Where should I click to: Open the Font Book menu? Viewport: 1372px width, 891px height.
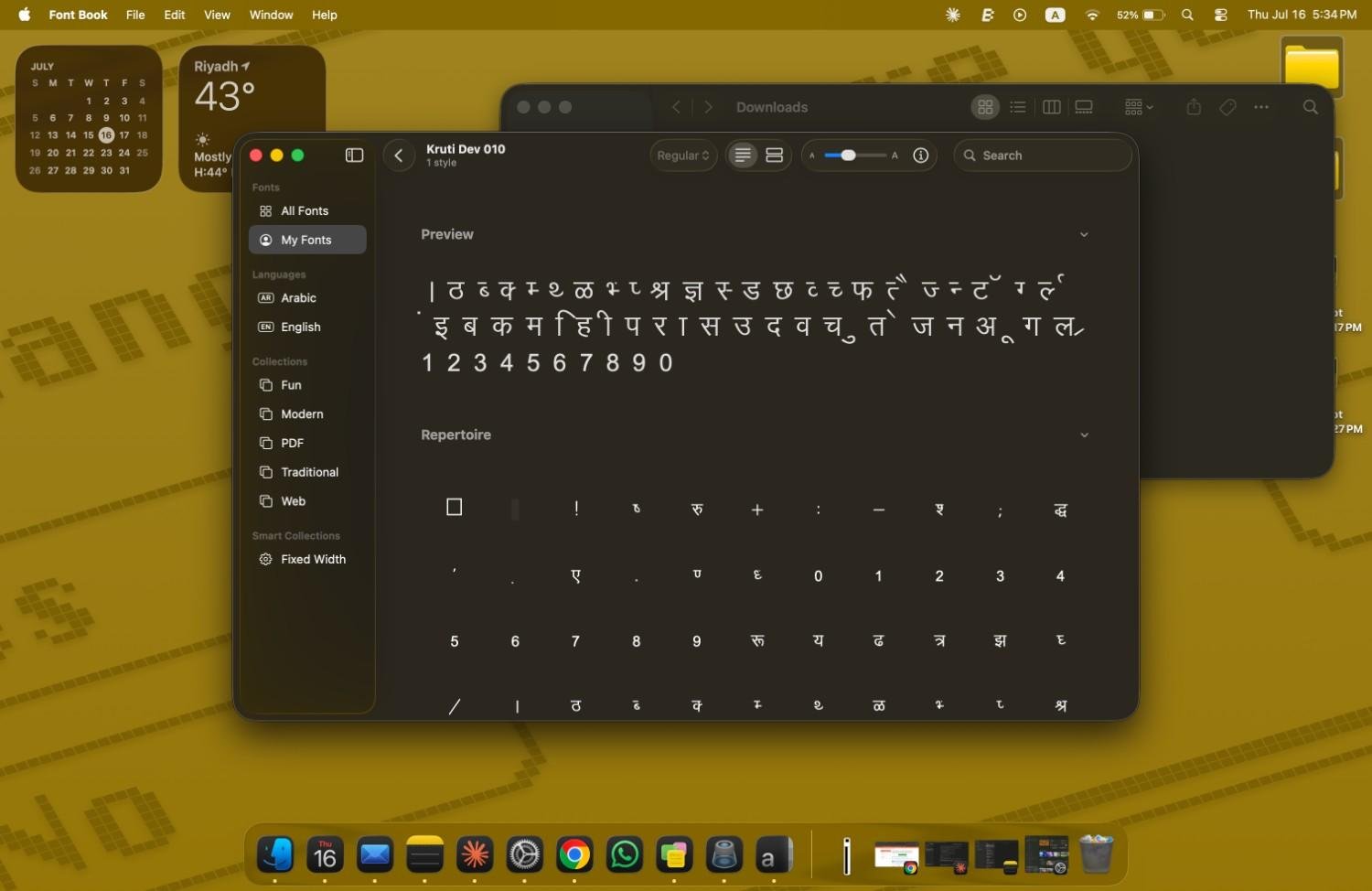point(78,15)
